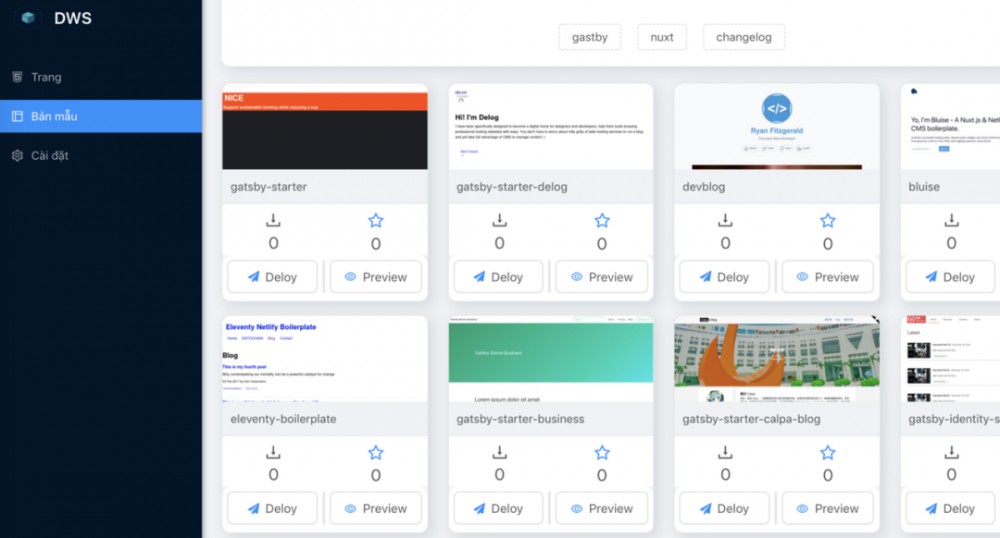Enable the changelog tag filter
The width and height of the screenshot is (1000, 538).
pyautogui.click(x=744, y=37)
